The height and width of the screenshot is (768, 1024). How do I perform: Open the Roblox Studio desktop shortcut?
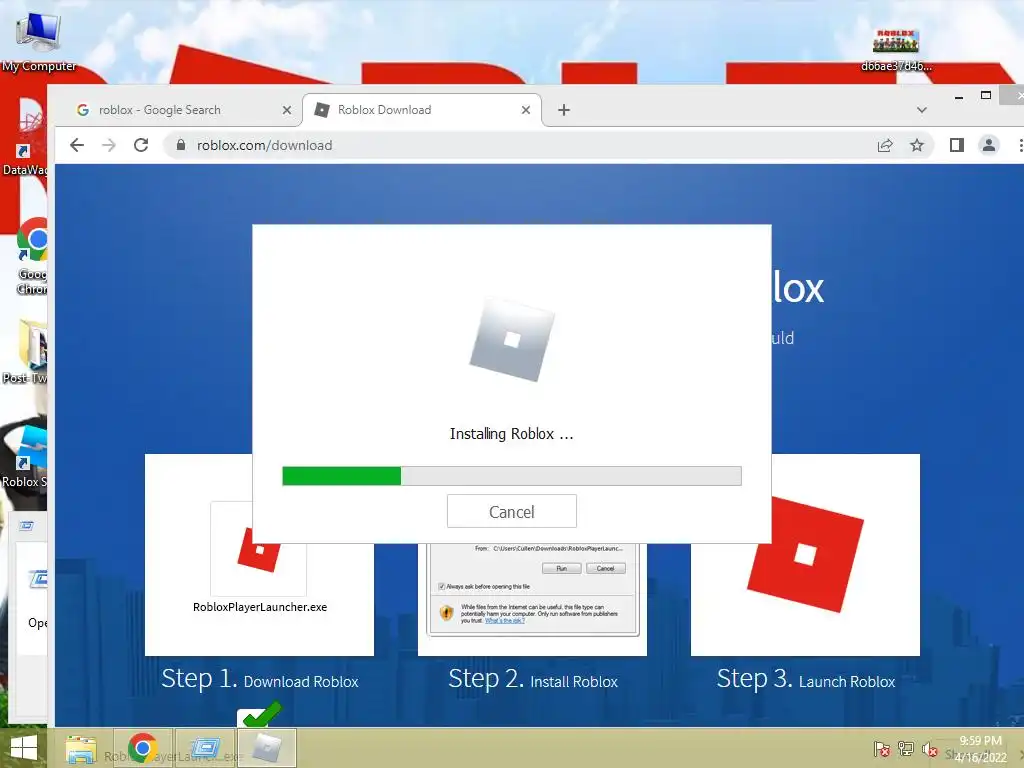pos(25,457)
